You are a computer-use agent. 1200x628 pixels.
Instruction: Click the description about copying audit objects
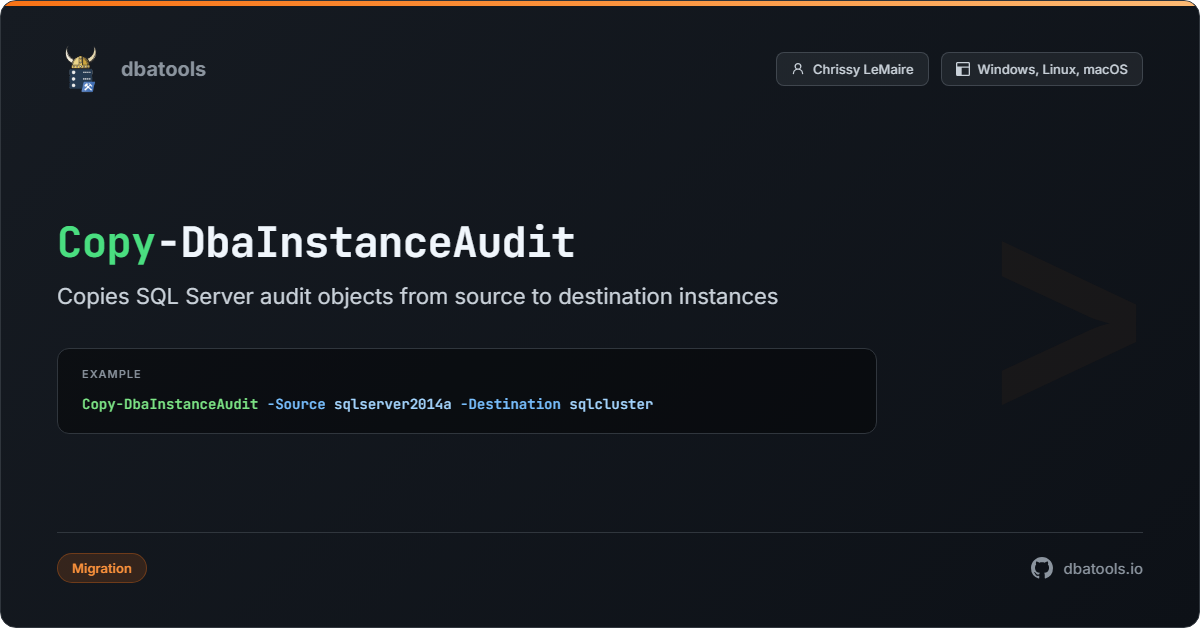(x=418, y=296)
